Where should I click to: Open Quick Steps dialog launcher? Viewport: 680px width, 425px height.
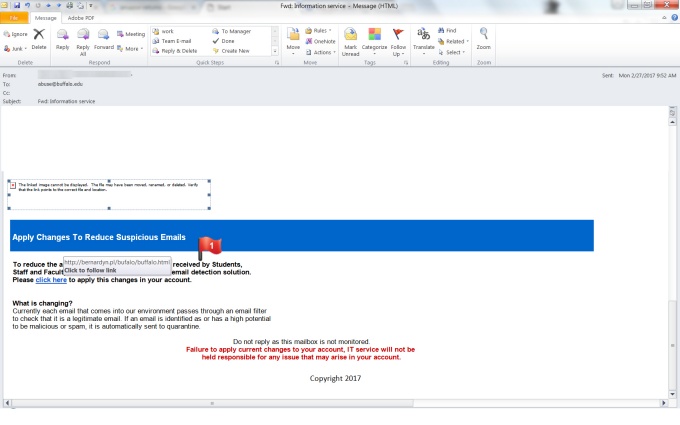[277, 63]
